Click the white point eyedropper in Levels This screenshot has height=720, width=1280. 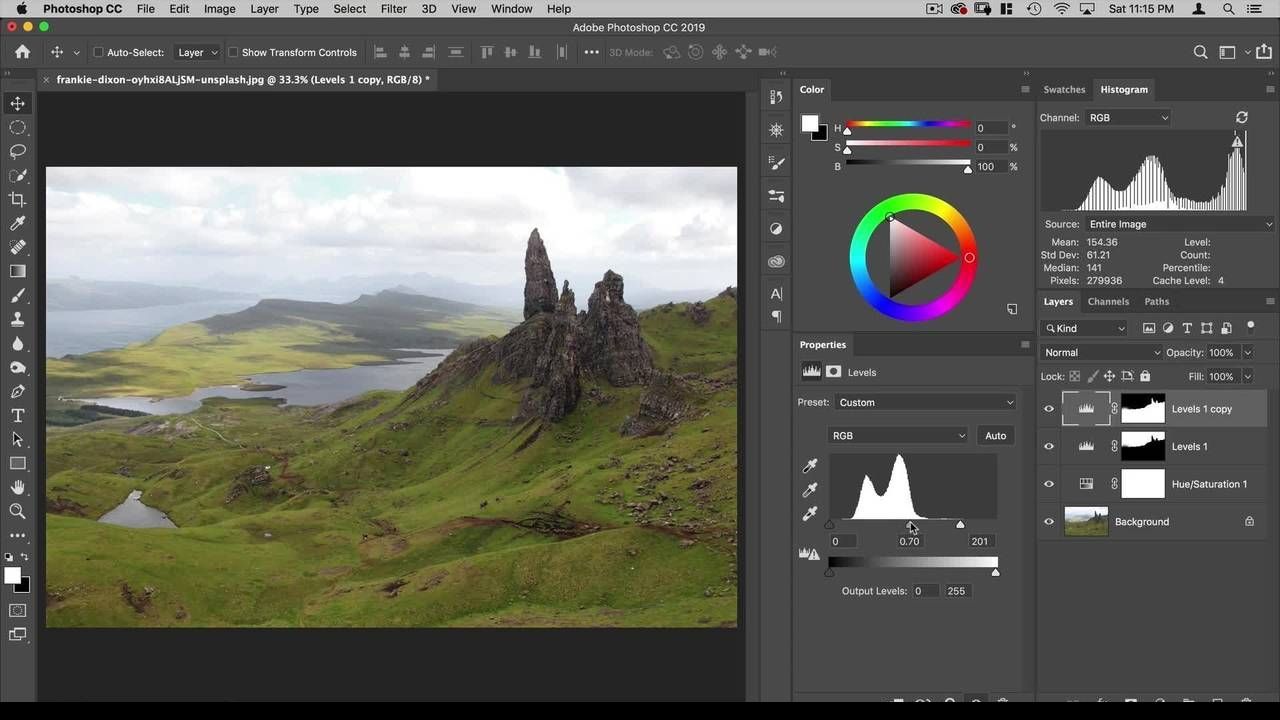(x=810, y=514)
